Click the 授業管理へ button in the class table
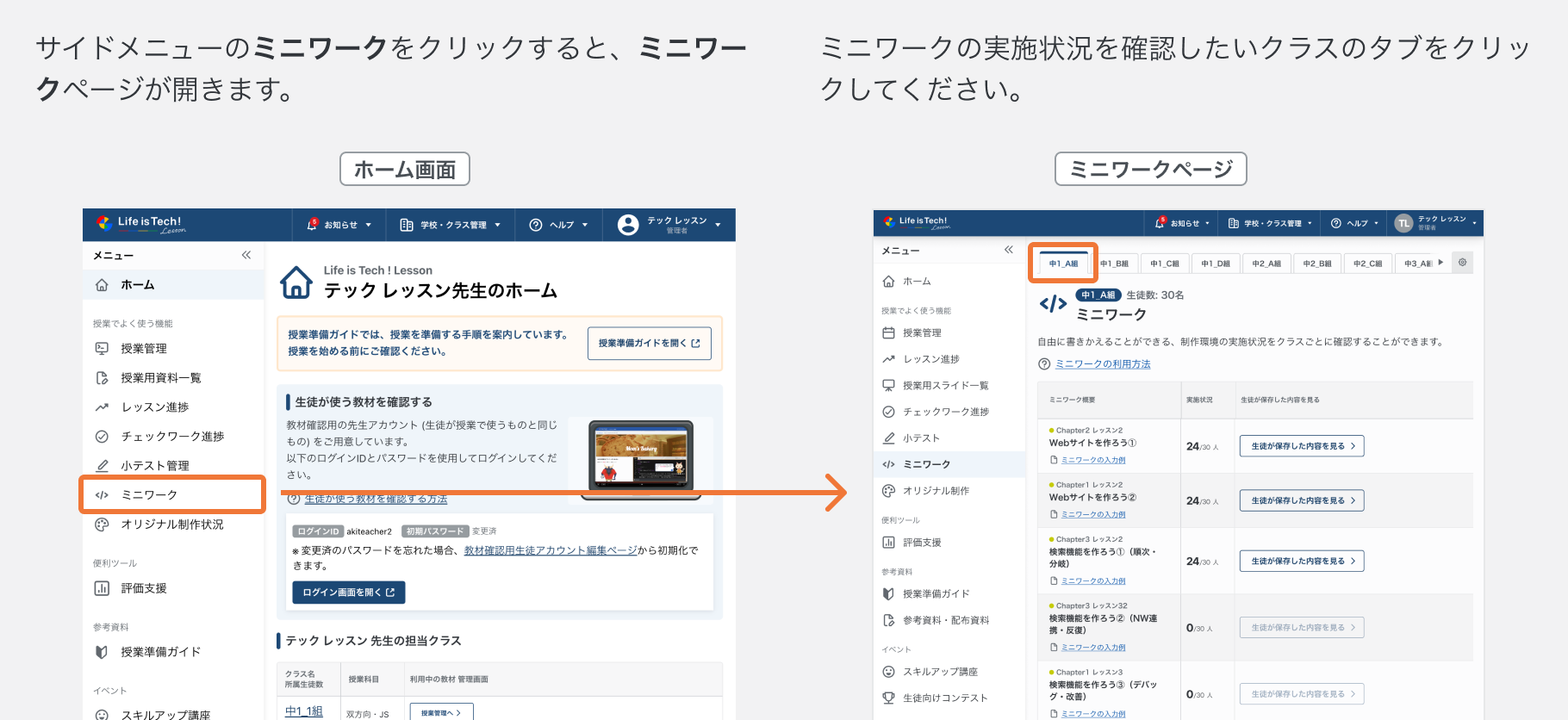Viewport: 1568px width, 720px height. click(x=441, y=712)
